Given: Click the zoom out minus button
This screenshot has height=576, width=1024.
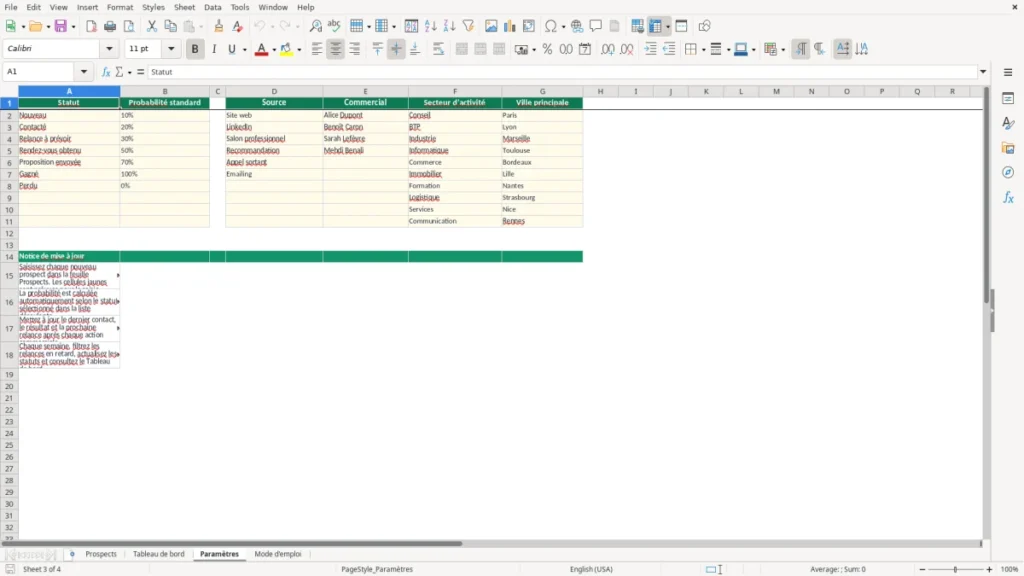Looking at the screenshot, I should pyautogui.click(x=922, y=569).
